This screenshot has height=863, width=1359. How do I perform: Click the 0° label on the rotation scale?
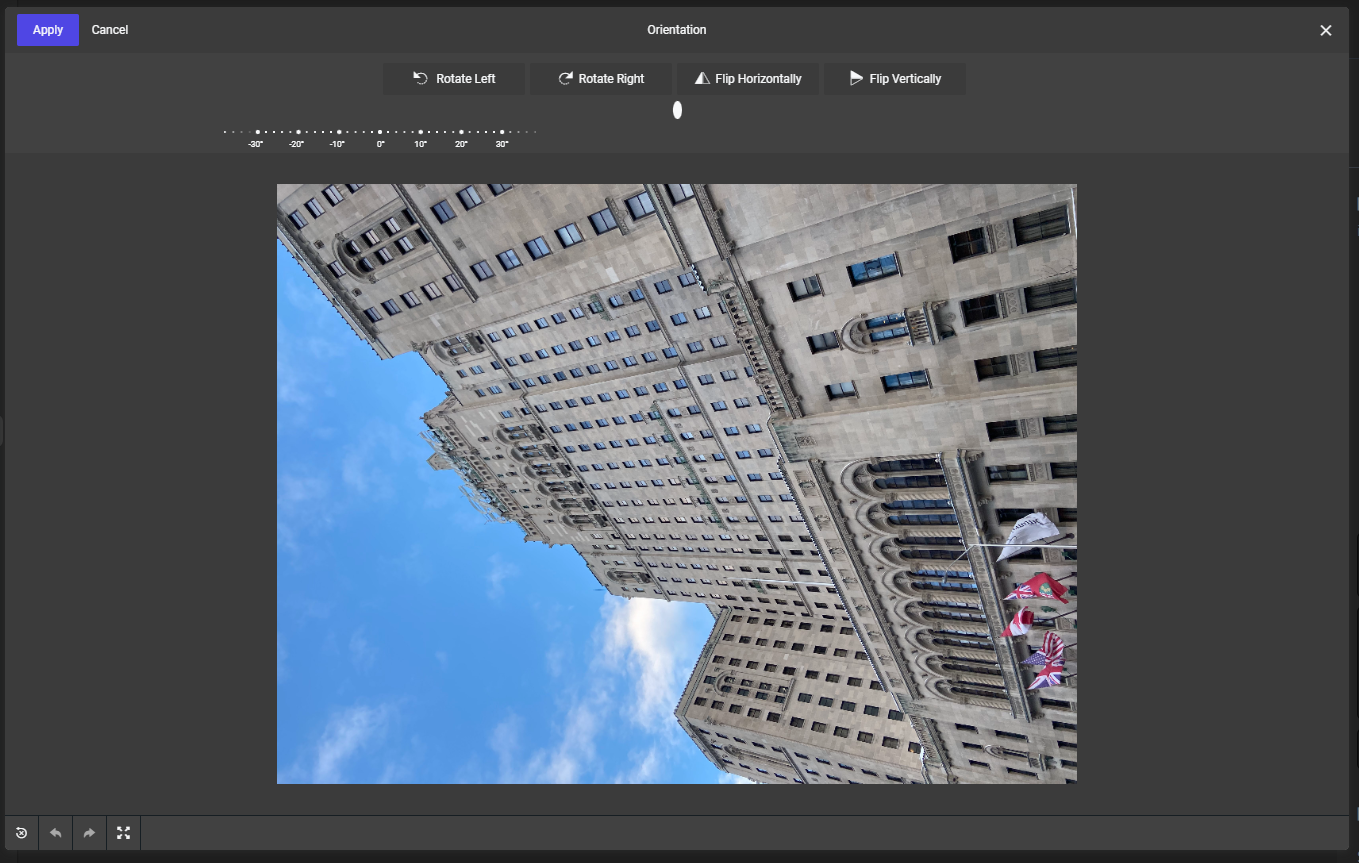[380, 145]
